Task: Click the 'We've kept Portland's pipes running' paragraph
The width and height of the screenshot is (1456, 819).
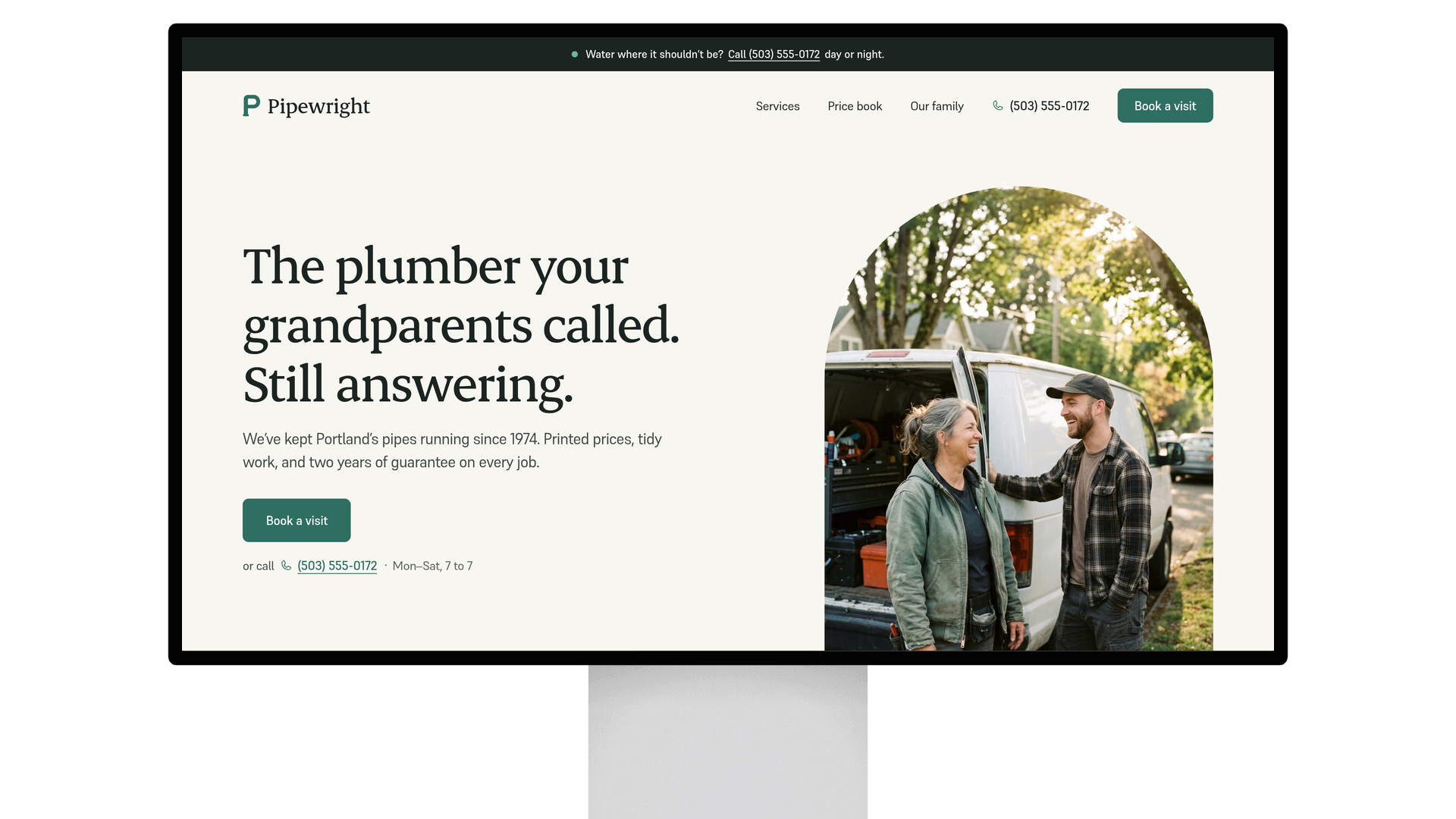Action: (x=452, y=450)
